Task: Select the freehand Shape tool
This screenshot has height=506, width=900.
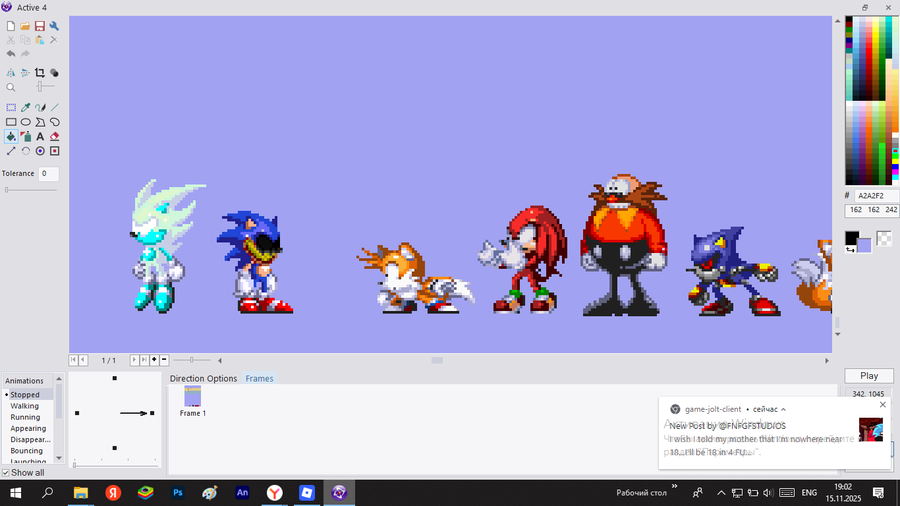Action: pyautogui.click(x=54, y=122)
